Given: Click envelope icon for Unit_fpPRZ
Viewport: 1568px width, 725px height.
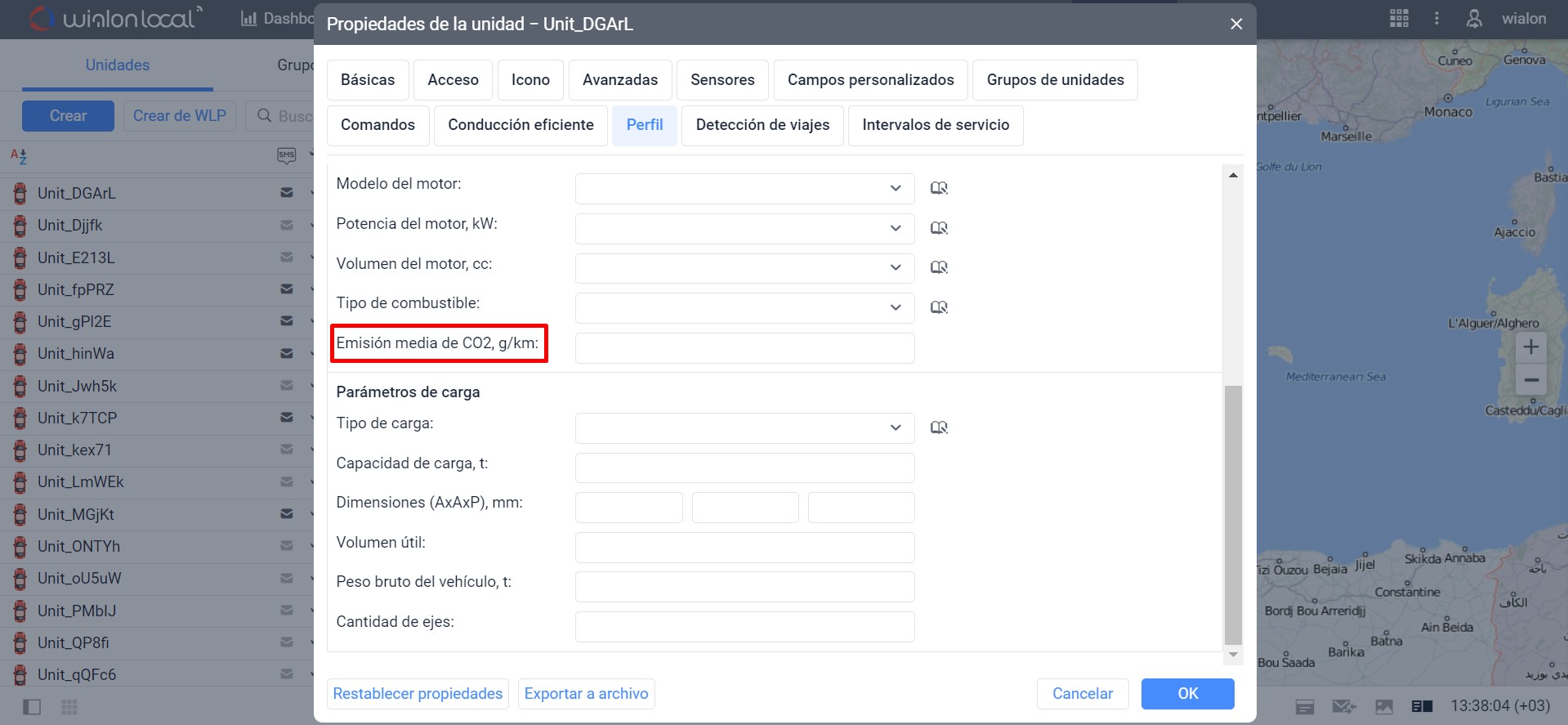Looking at the screenshot, I should click(x=286, y=289).
